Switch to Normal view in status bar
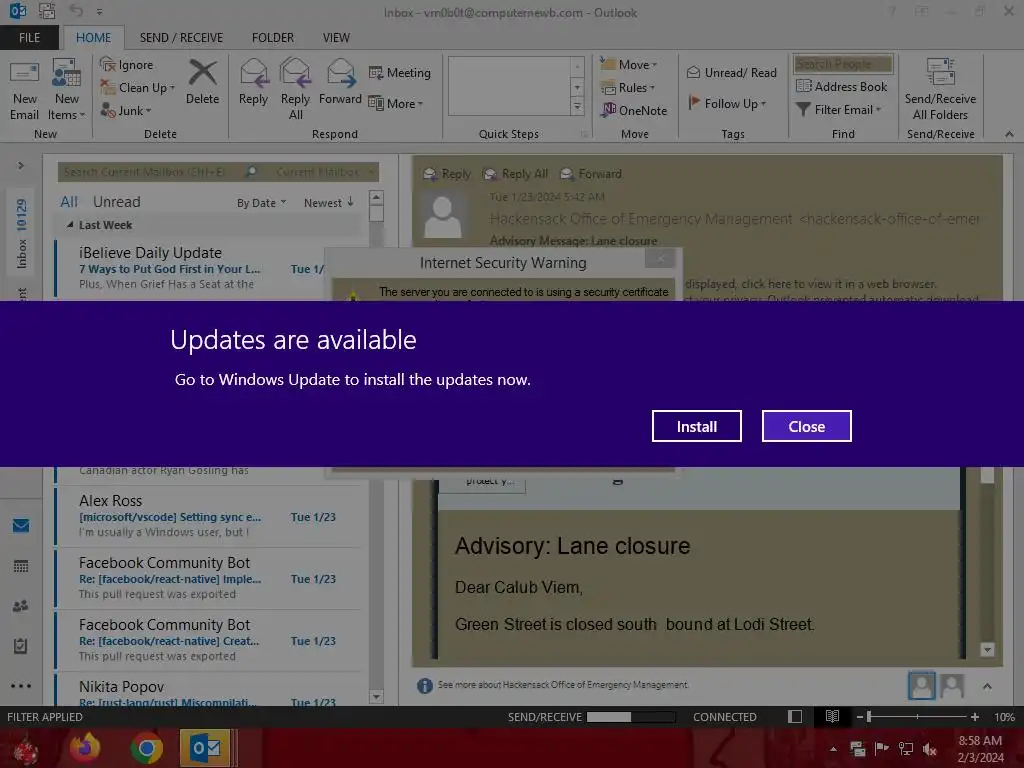Viewport: 1024px width, 768px height. (795, 717)
